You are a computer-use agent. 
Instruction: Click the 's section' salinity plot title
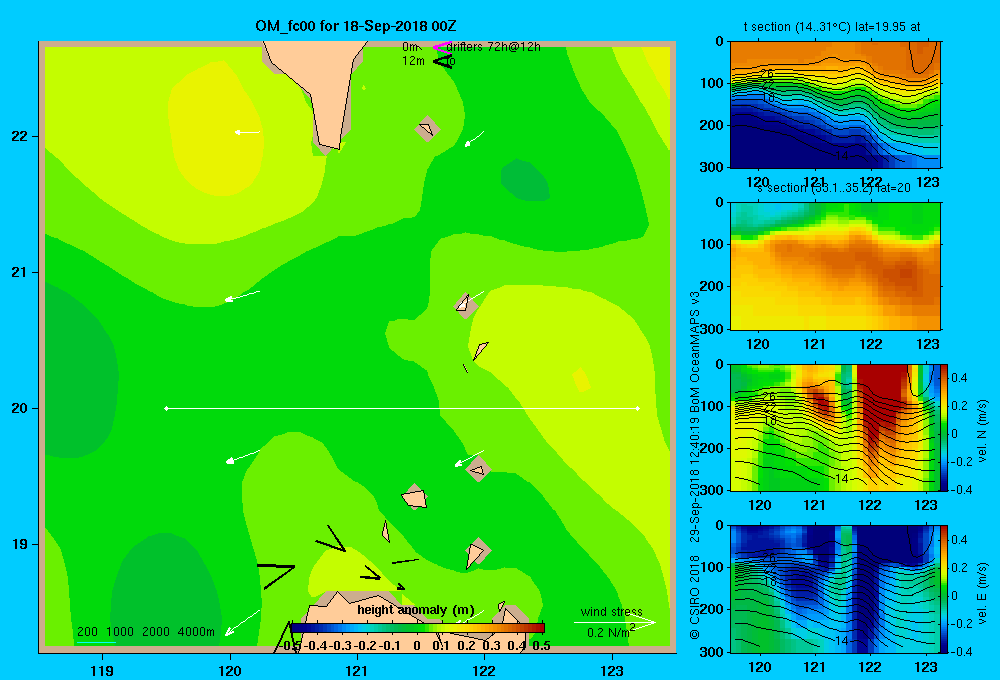pos(833,188)
